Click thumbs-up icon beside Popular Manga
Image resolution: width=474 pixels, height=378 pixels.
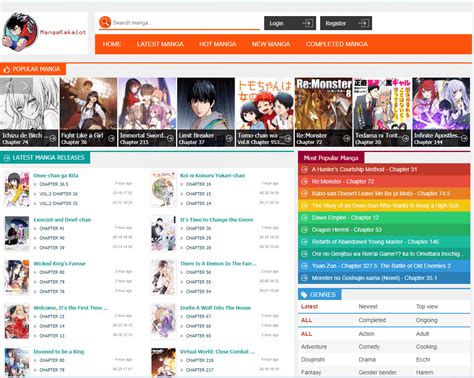click(6, 69)
